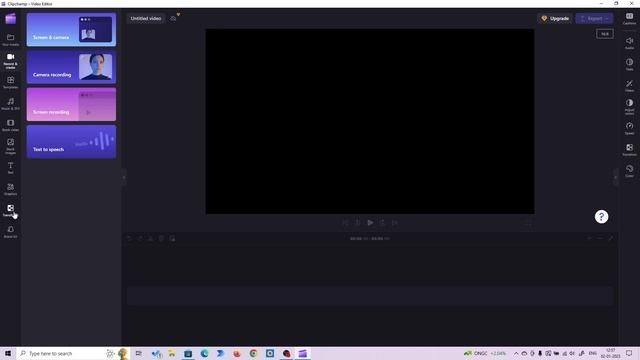
Task: Open the Fade properties panel
Action: point(629,64)
